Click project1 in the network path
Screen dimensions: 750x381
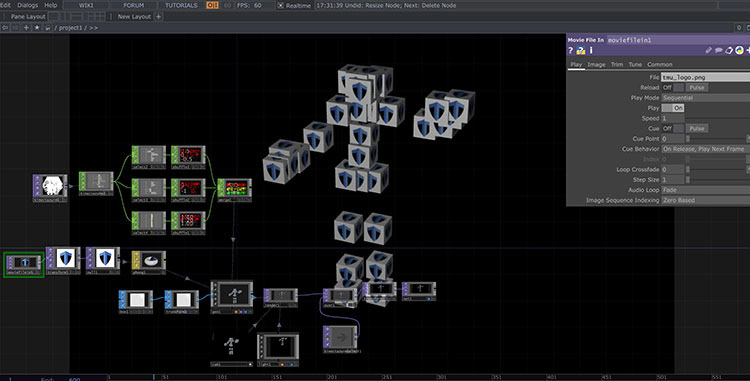pos(72,28)
